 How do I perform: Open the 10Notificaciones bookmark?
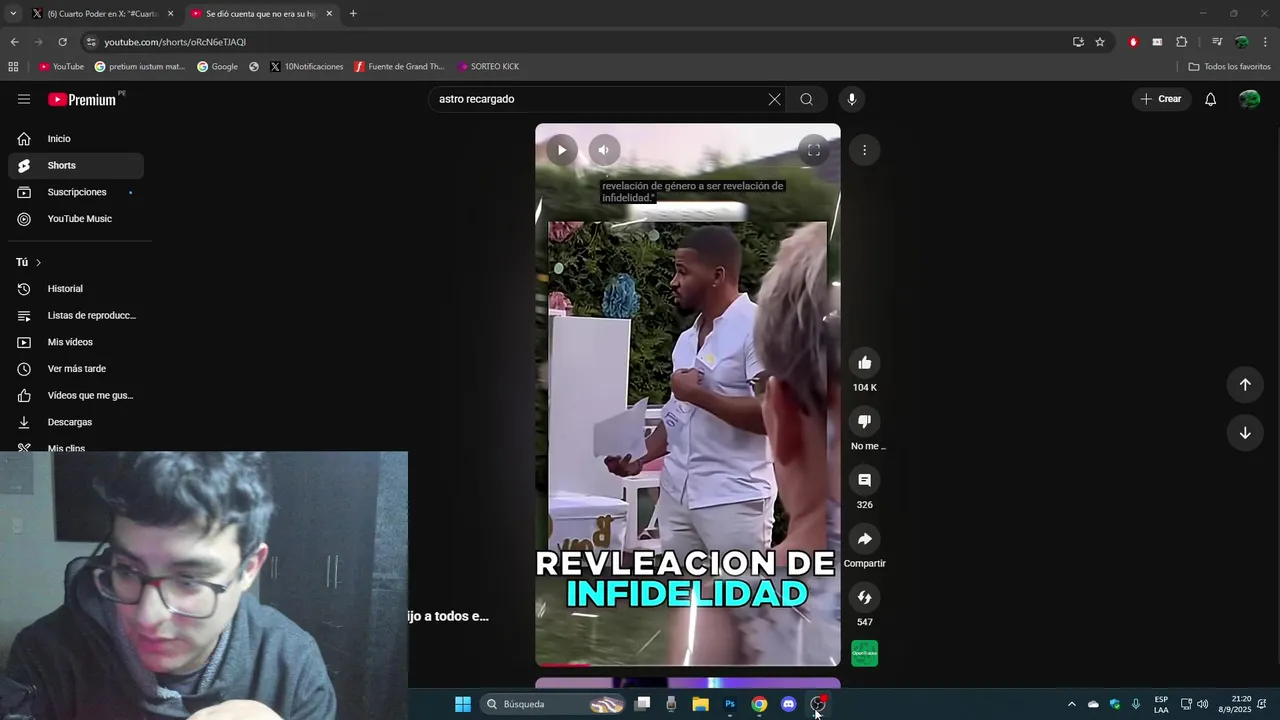(x=306, y=67)
